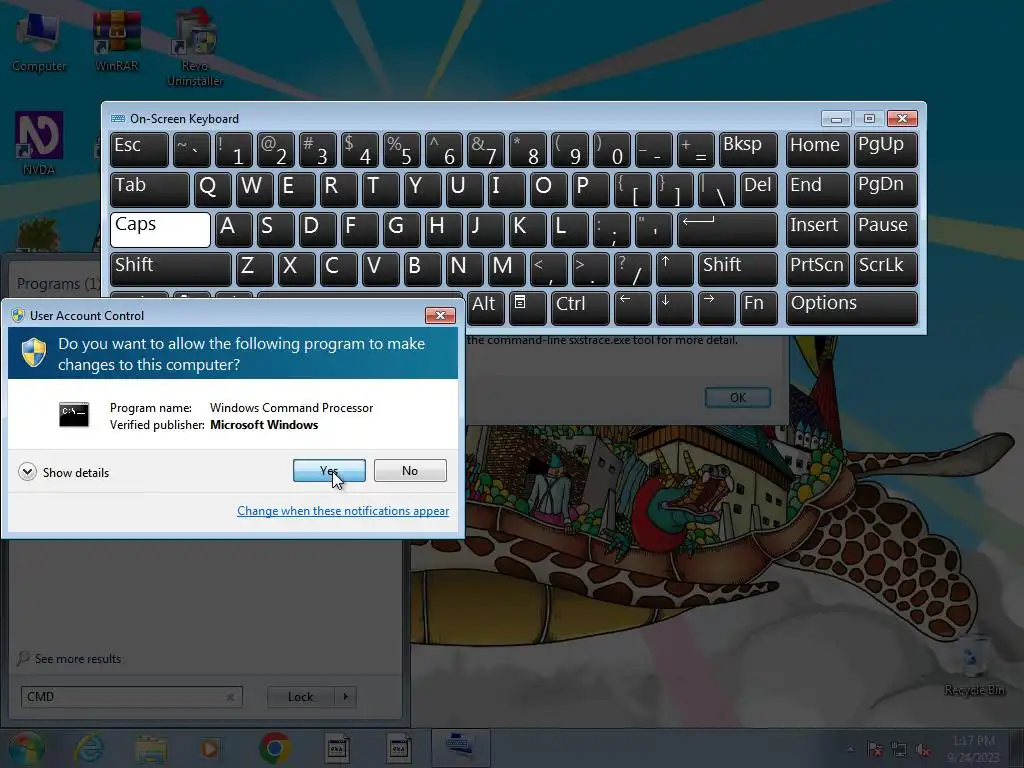The image size is (1024, 768).
Task: Click the Windows Start button
Action: pos(26,748)
